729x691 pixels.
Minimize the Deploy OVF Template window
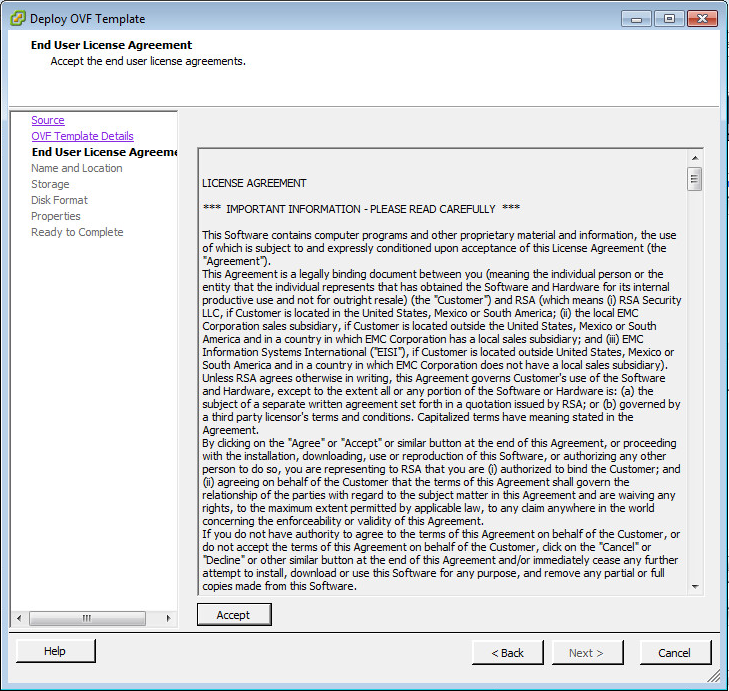[636, 19]
